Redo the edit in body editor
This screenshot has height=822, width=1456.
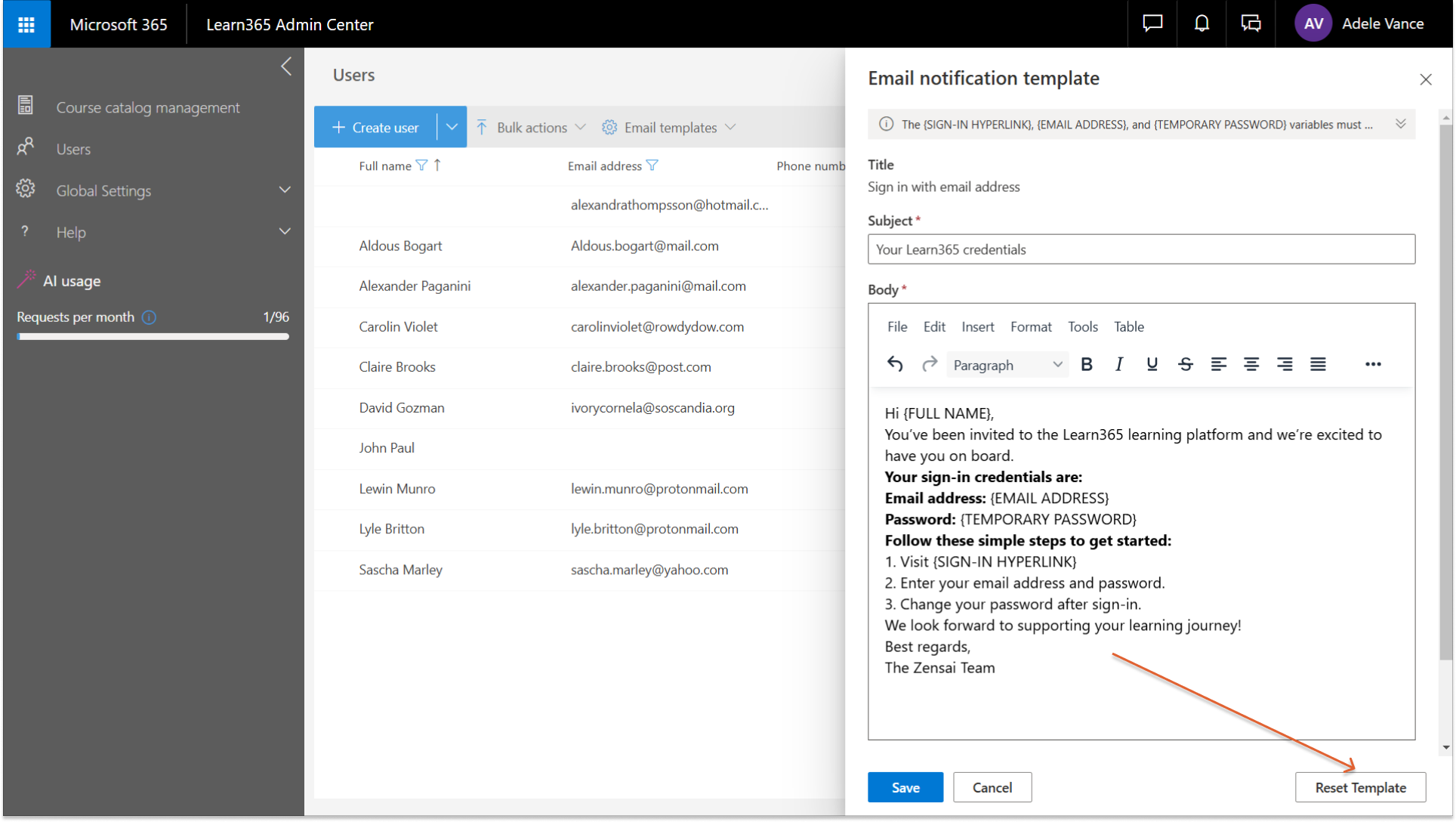(x=929, y=365)
